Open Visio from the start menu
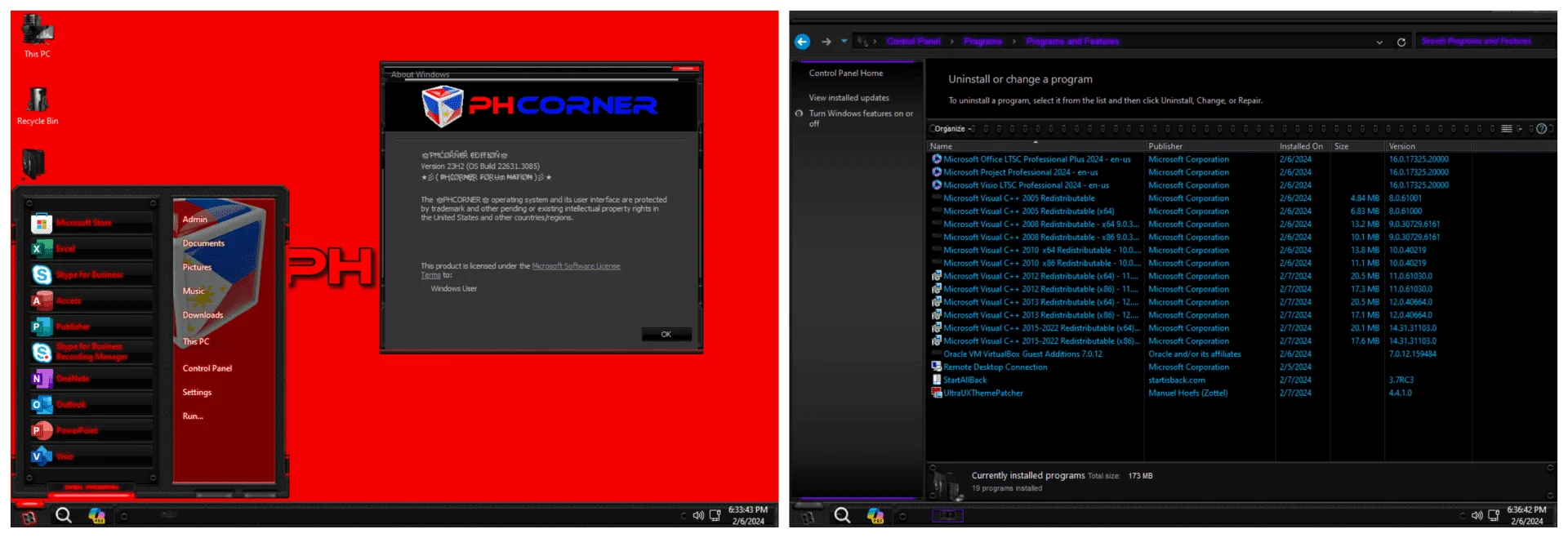 [91, 456]
